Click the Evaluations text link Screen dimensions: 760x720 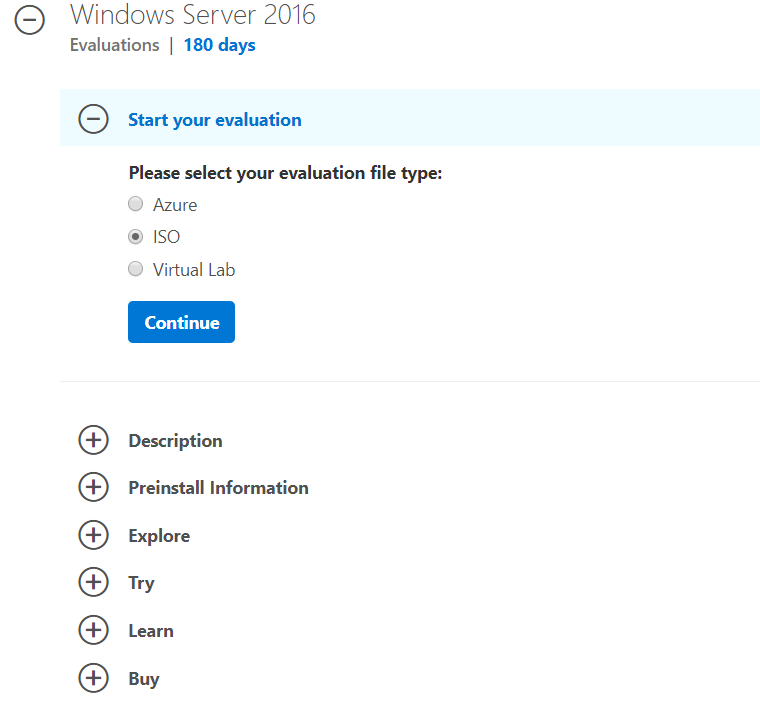pos(114,45)
